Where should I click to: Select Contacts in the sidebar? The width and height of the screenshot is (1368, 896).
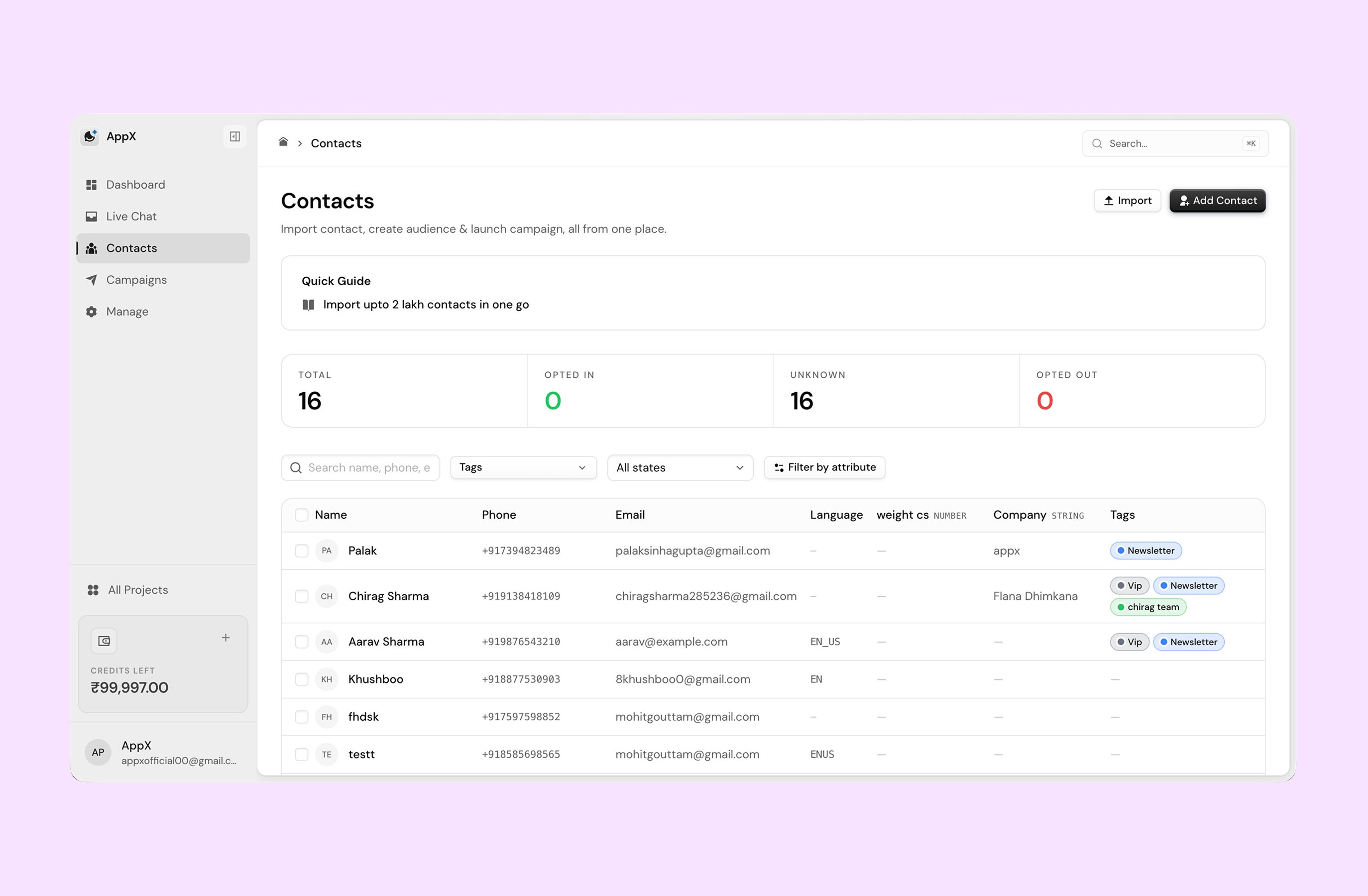click(x=163, y=248)
